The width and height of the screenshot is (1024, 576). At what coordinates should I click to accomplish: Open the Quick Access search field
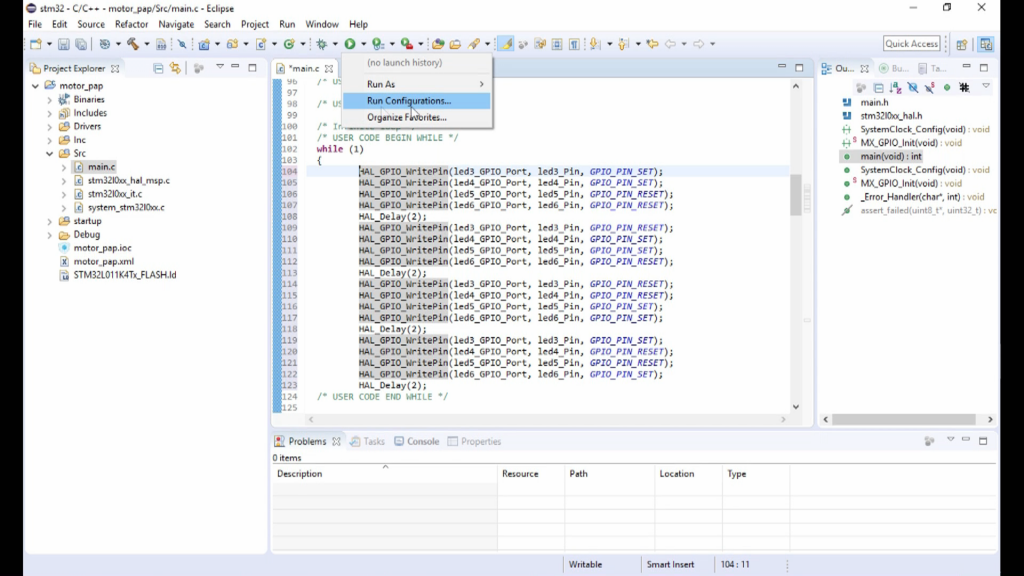(x=911, y=44)
